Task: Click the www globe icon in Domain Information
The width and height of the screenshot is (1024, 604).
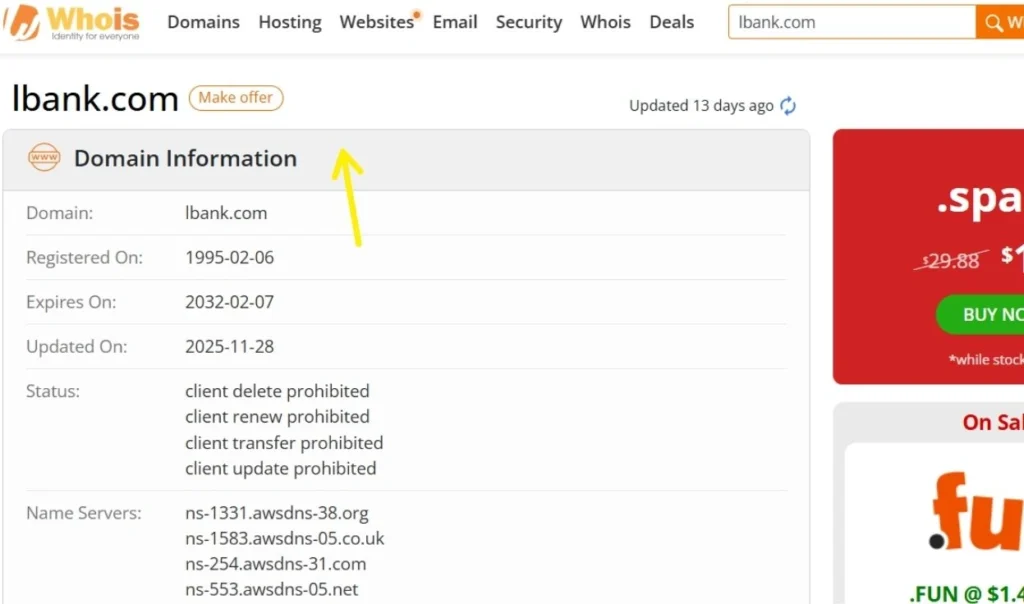Action: pyautogui.click(x=44, y=157)
